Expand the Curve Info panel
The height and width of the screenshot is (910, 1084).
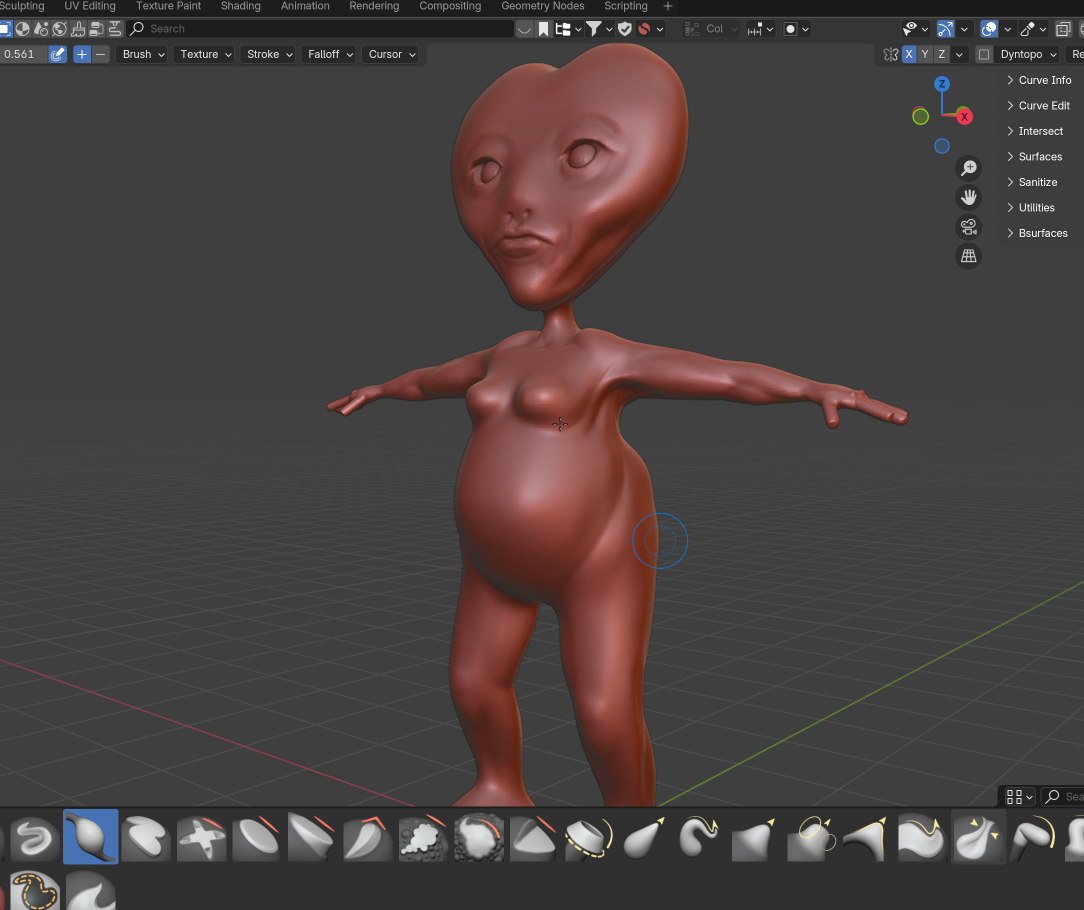pyautogui.click(x=1044, y=80)
